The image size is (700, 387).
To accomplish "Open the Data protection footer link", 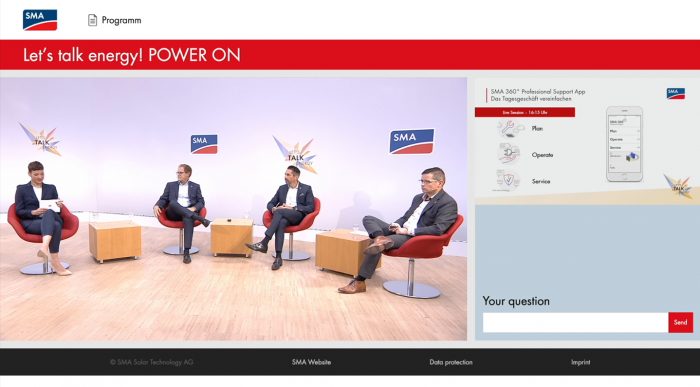I will pos(451,362).
